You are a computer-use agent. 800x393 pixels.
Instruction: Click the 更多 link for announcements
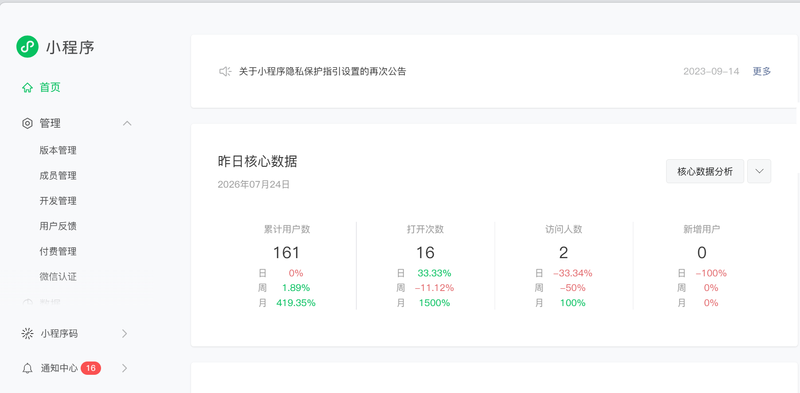[x=762, y=71]
